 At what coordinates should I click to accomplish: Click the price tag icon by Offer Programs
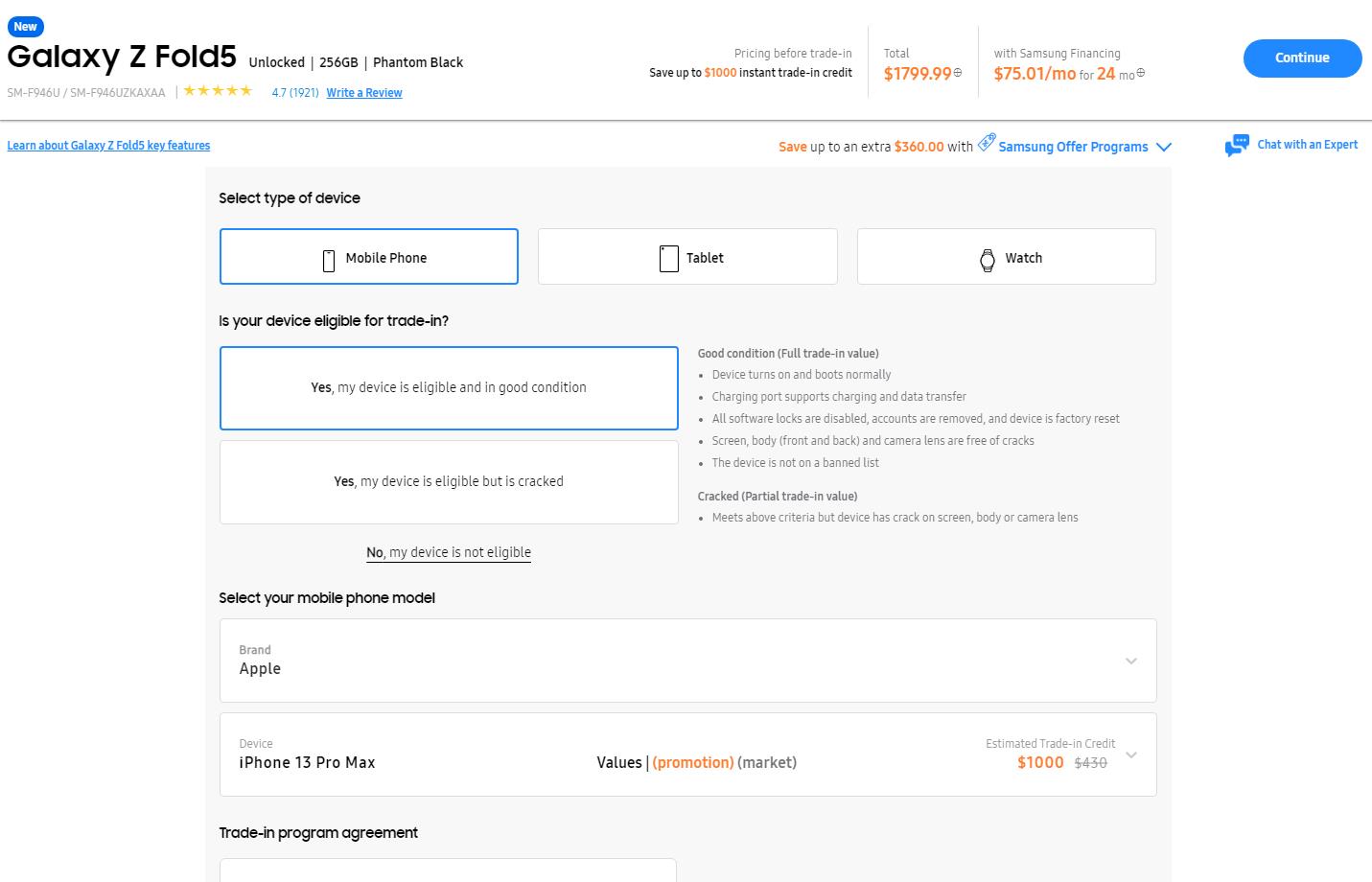[987, 142]
